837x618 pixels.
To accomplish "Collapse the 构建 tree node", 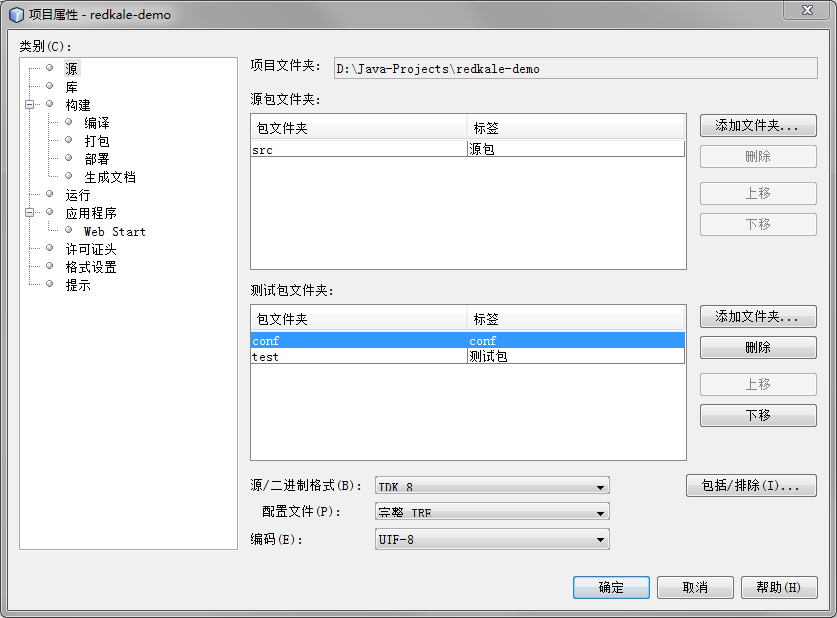I will [x=31, y=105].
